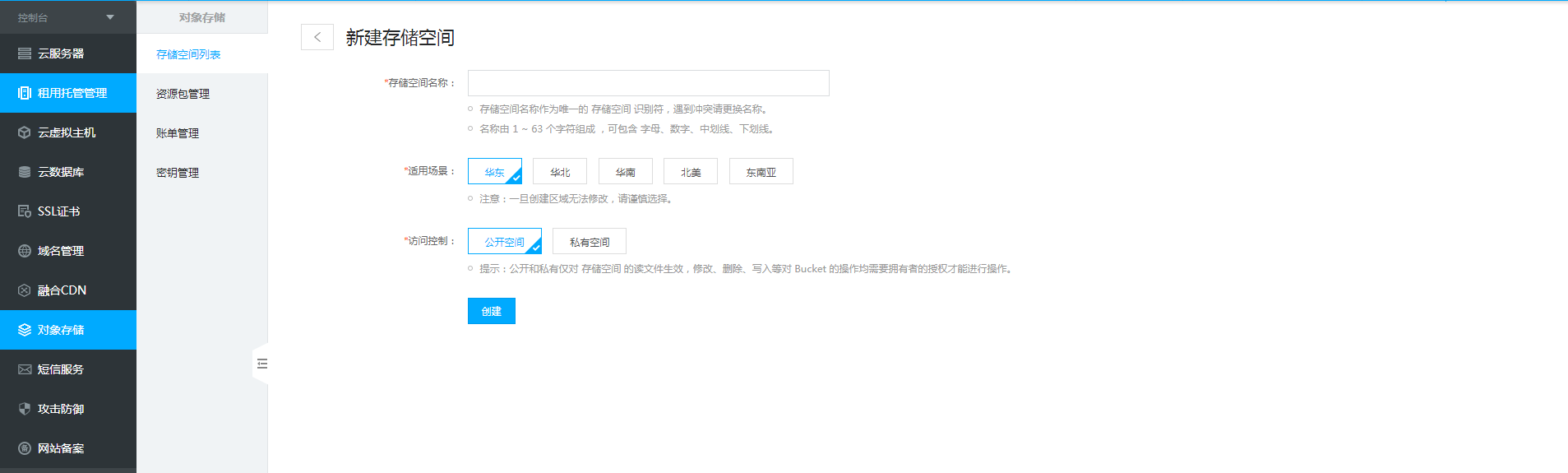Select the 东南亚 region option
Viewport: 1568px width, 473px height.
point(761,172)
